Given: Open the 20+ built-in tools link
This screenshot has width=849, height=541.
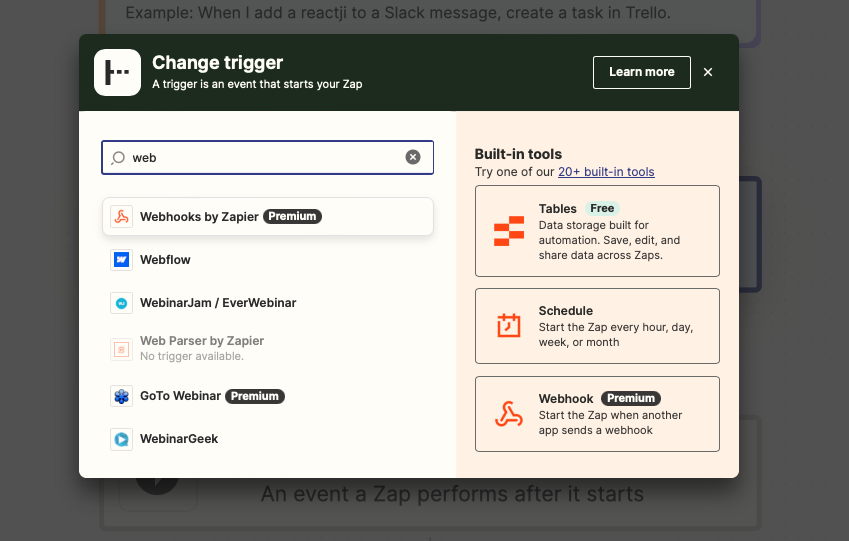Looking at the screenshot, I should (x=606, y=172).
